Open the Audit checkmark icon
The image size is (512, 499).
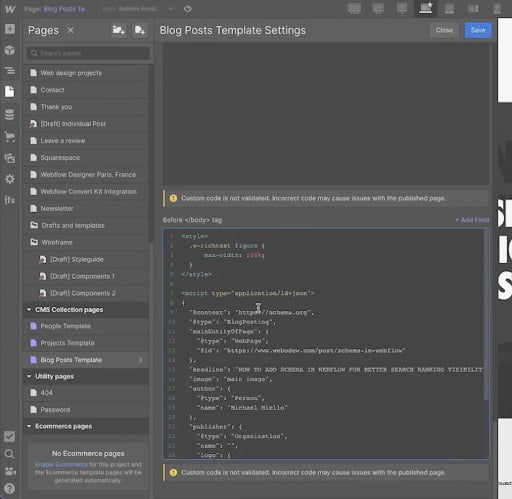pos(10,436)
